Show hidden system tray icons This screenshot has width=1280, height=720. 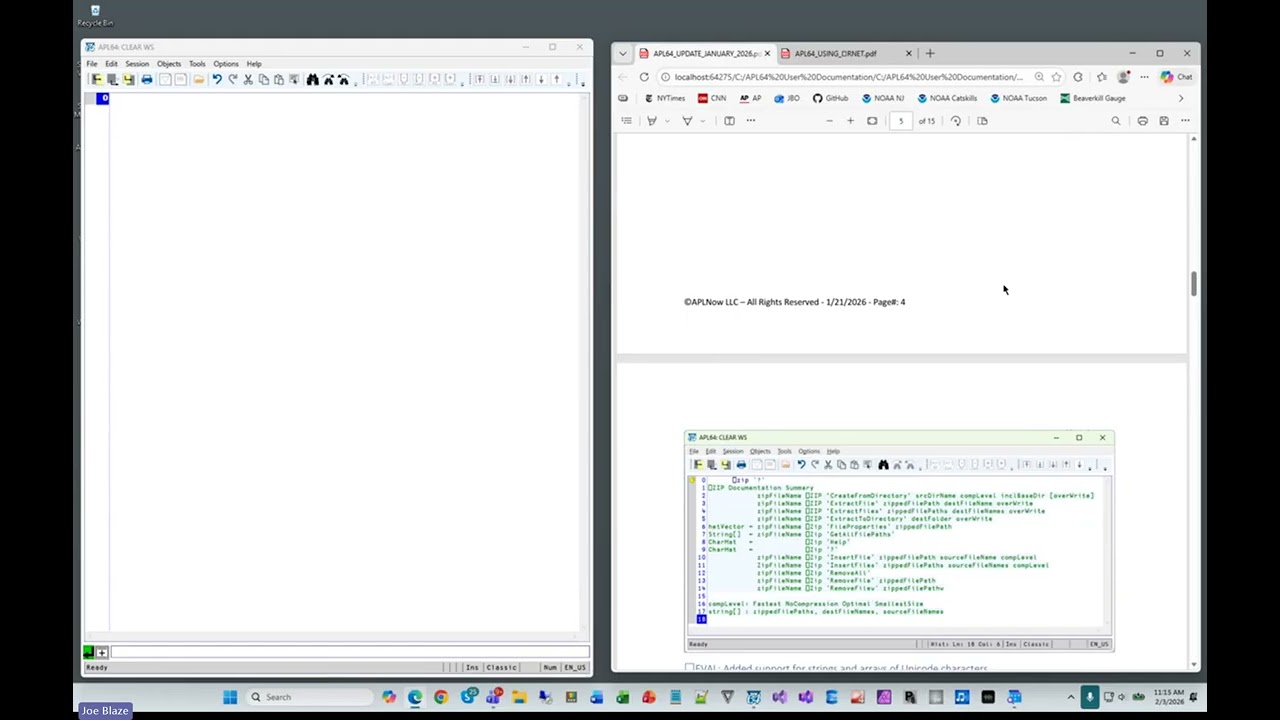(x=1071, y=697)
